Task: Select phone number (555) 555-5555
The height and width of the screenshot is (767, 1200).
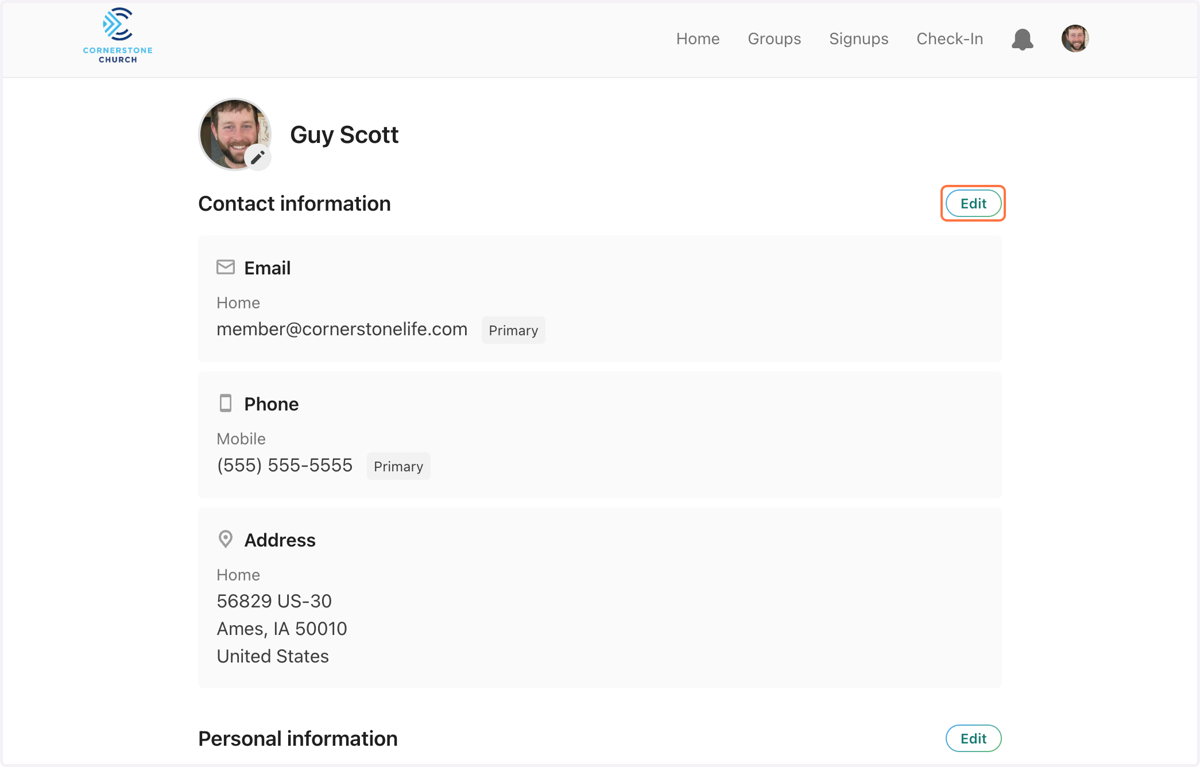Action: [x=285, y=465]
